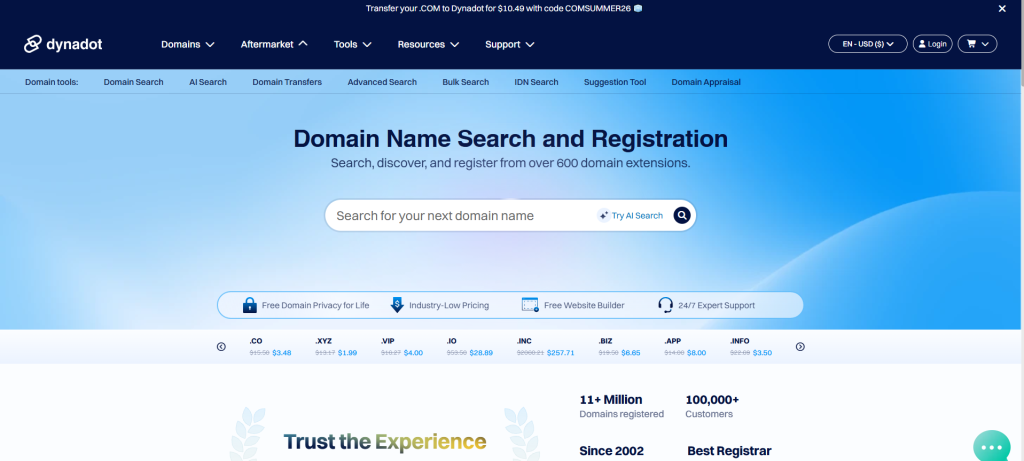Click the Industry-Low Pricing dollar arrow icon

coord(397,305)
